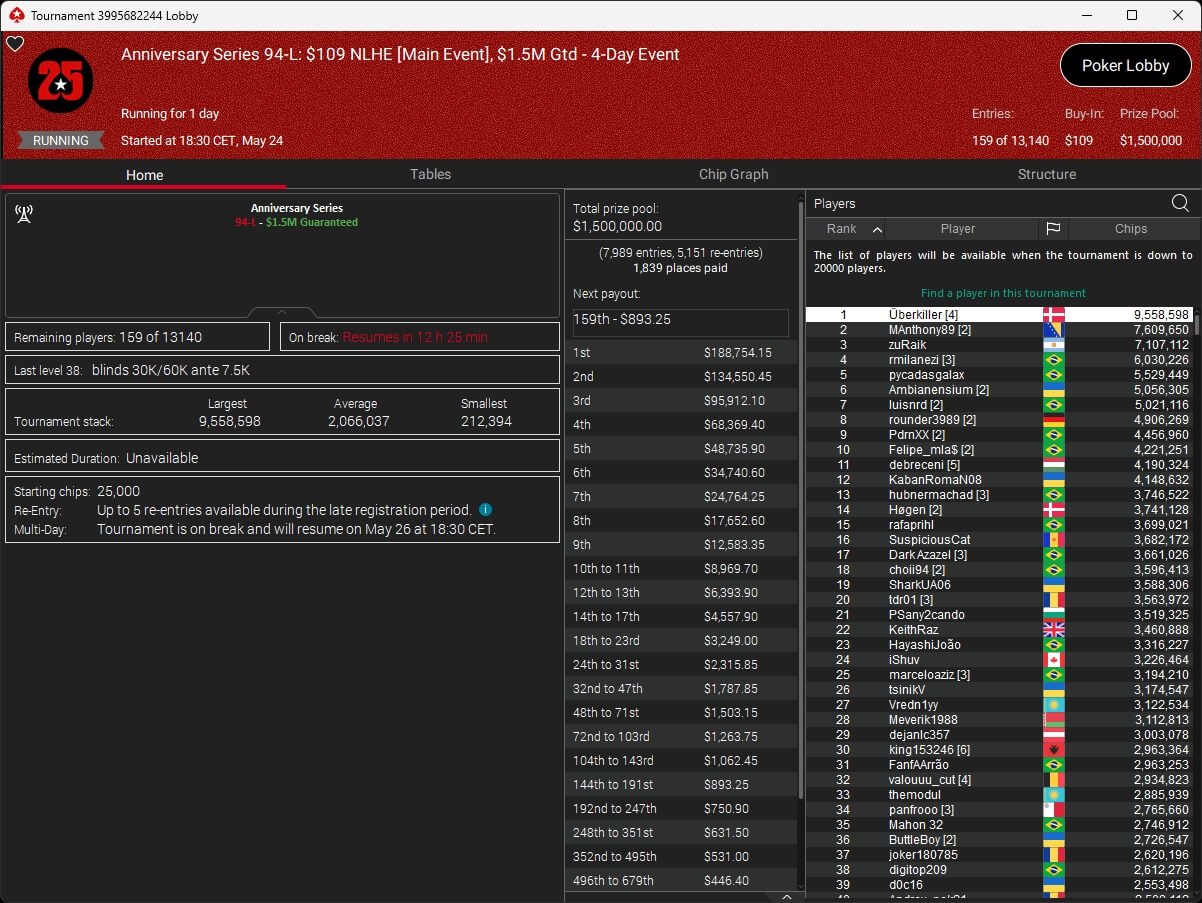Click the broadcast antenna icon
Screen dimensions: 1202x903
25,213
